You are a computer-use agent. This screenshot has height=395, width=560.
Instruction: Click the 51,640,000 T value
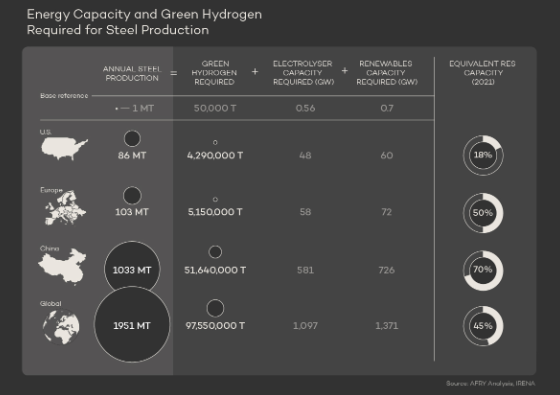tap(215, 270)
